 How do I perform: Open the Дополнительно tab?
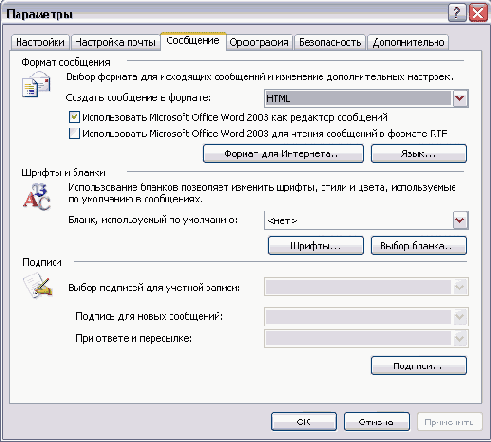click(408, 42)
